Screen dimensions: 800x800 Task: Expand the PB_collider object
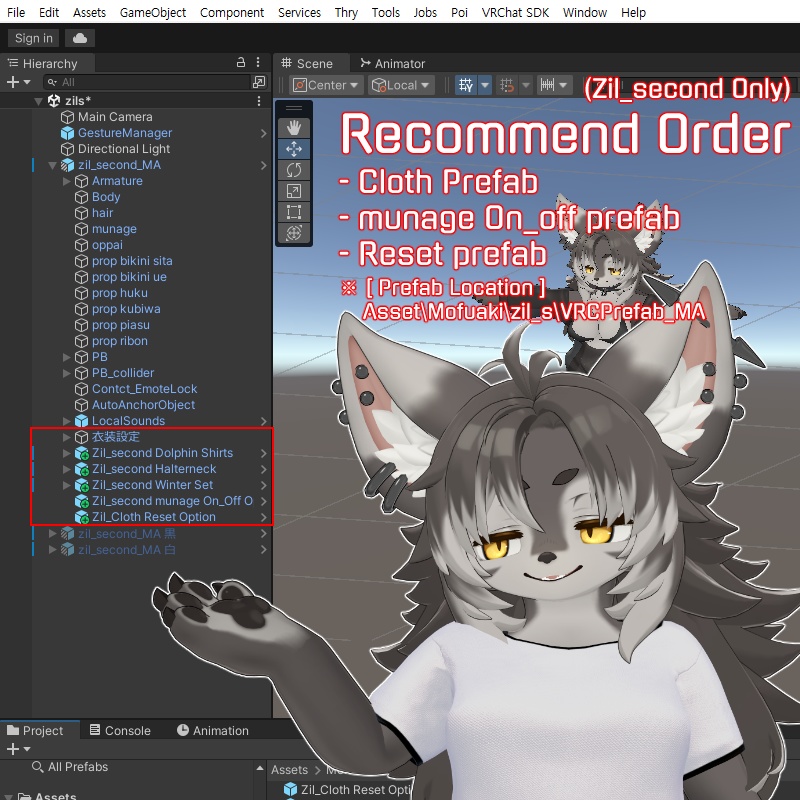(66, 373)
